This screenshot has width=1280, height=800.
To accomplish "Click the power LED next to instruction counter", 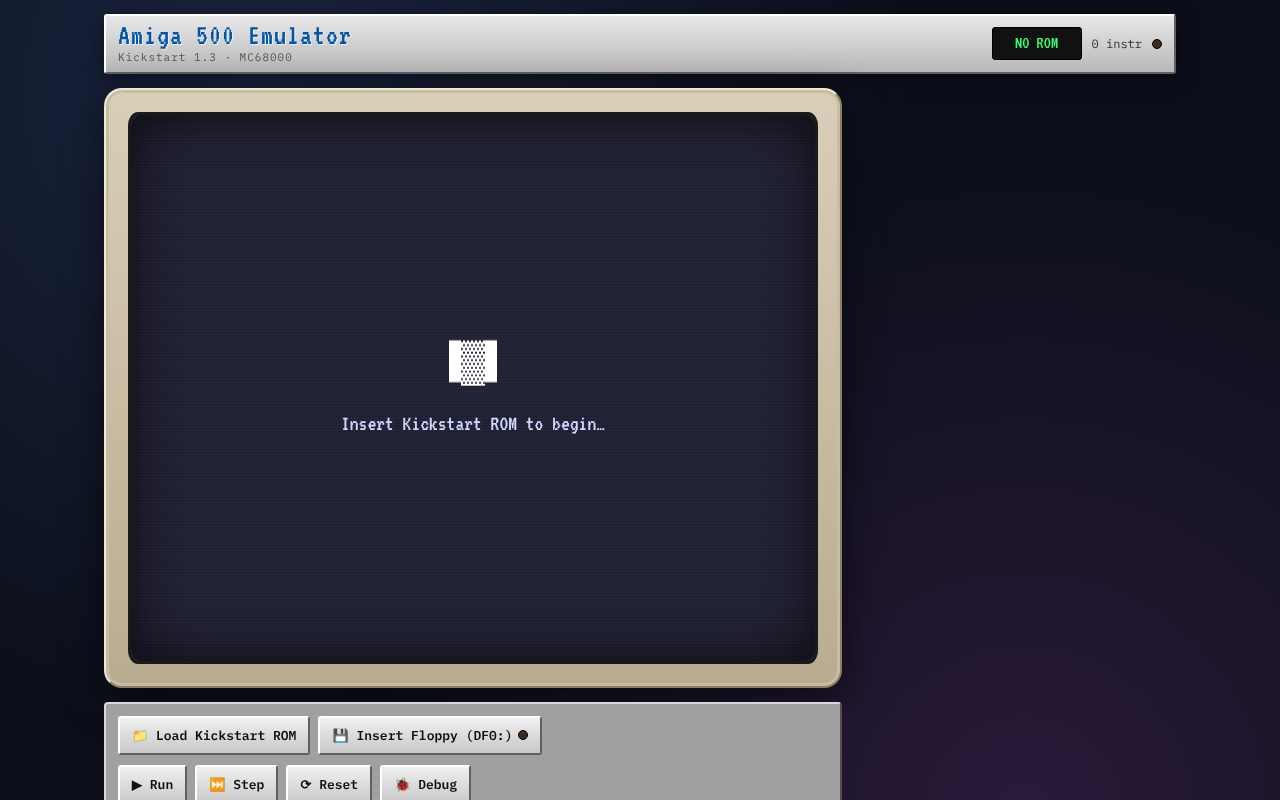I will 1157,44.
